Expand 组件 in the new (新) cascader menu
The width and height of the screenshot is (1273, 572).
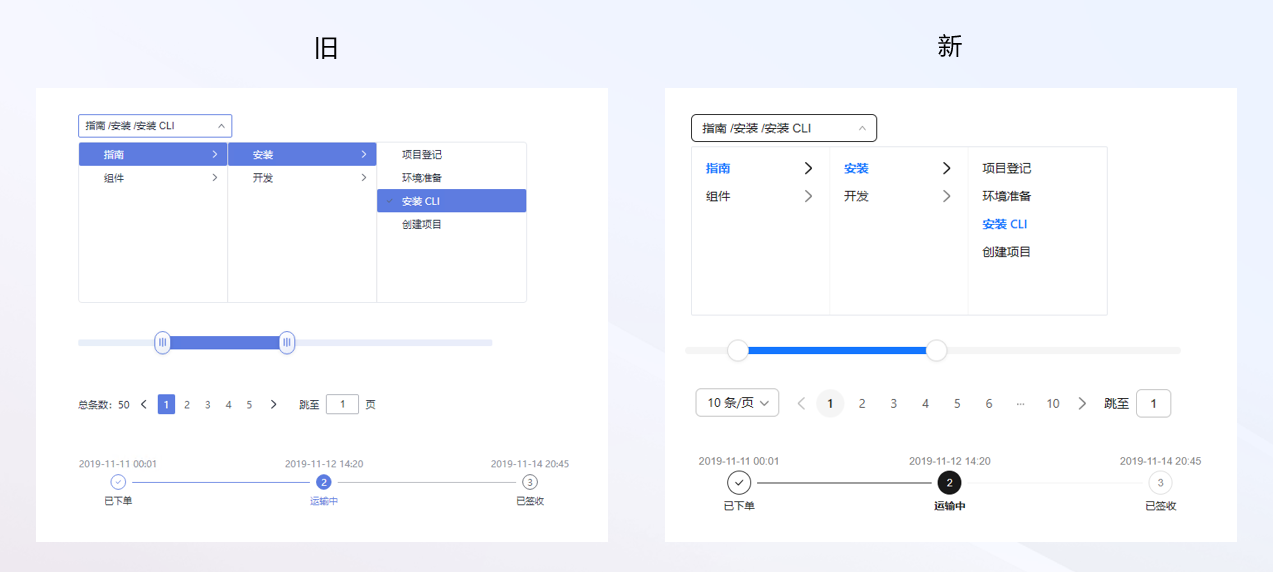click(760, 196)
